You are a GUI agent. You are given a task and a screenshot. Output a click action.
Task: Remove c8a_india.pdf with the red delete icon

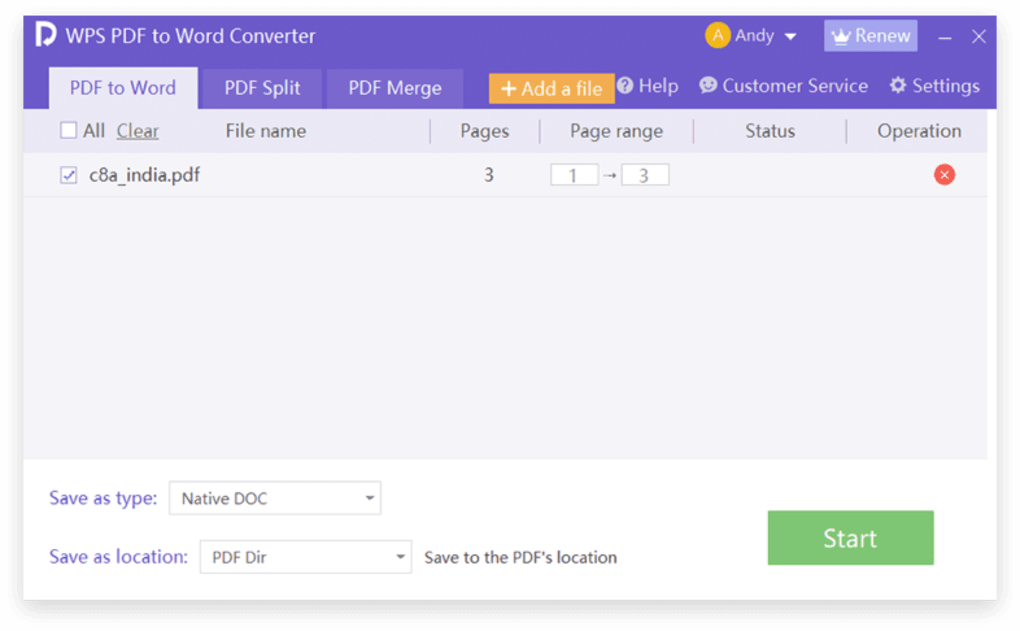pos(944,174)
